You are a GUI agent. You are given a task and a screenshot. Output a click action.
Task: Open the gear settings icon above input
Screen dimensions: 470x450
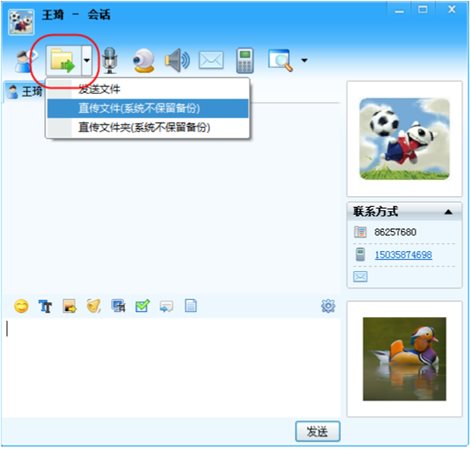328,306
